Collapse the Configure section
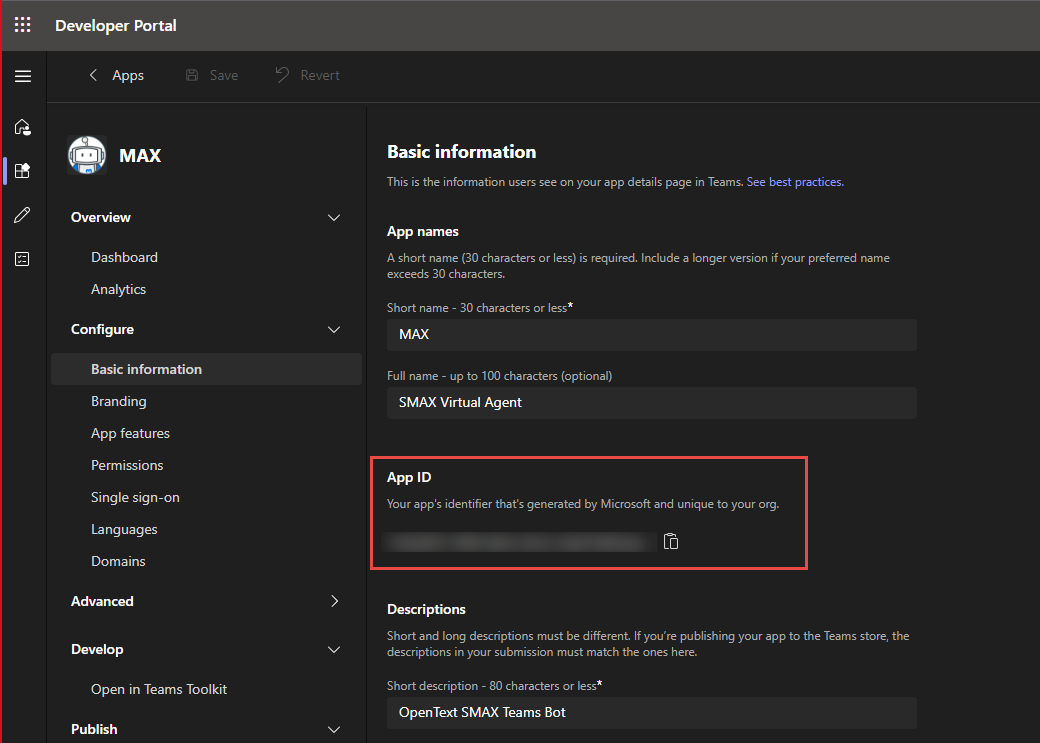This screenshot has width=1040, height=743. click(x=334, y=329)
